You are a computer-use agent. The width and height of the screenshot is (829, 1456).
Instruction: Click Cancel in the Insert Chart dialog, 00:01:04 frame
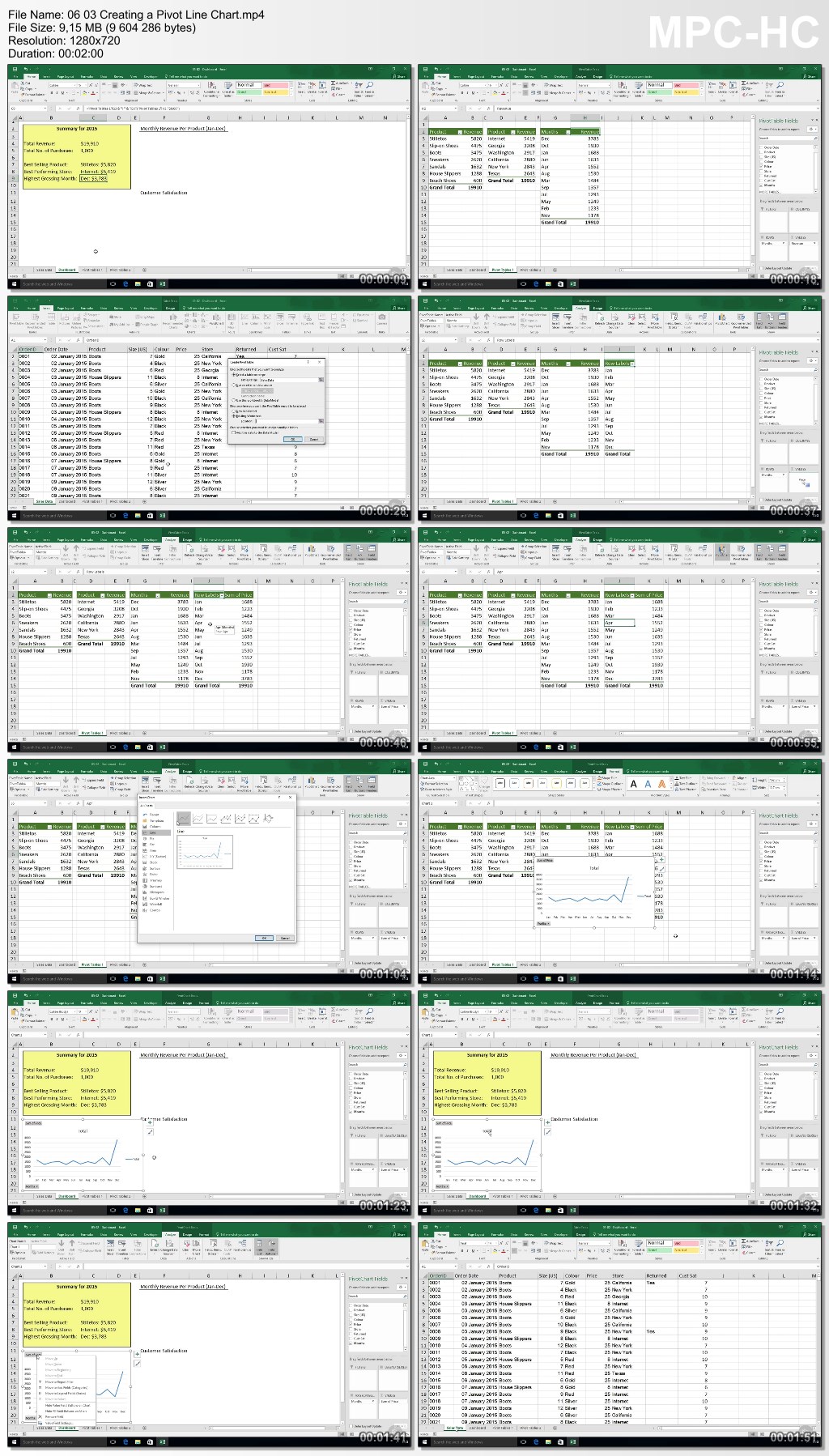(285, 938)
